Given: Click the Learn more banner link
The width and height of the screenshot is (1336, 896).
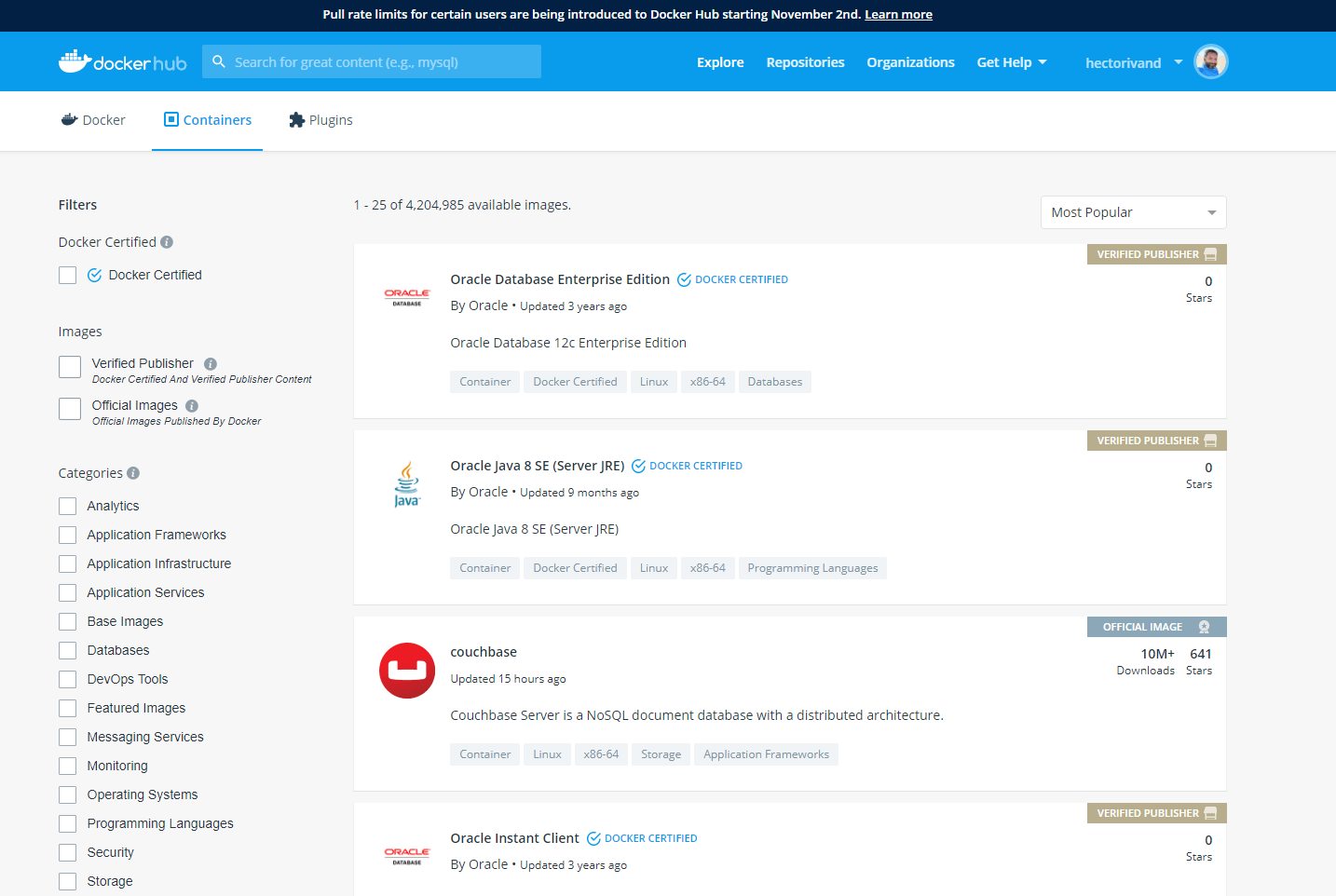Looking at the screenshot, I should [x=898, y=14].
